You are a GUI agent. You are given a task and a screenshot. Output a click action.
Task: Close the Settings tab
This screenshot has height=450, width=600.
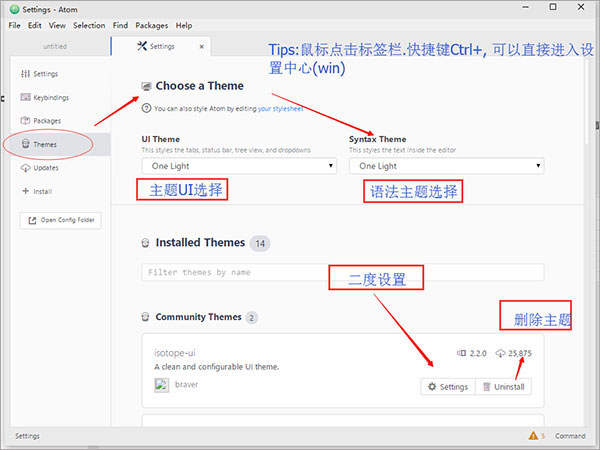pyautogui.click(x=202, y=46)
